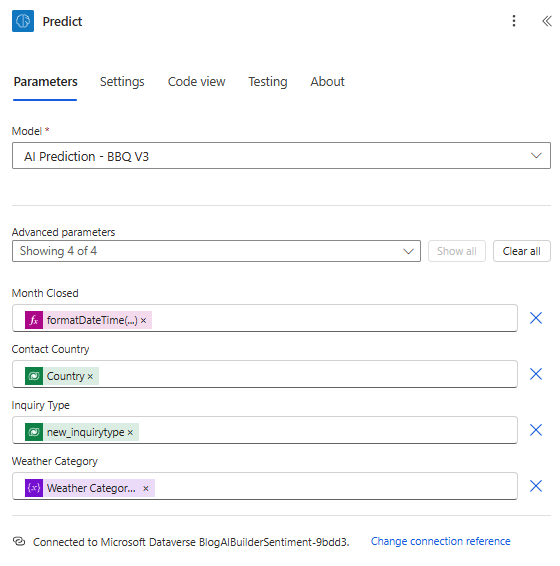Select the Country token text

click(65, 376)
